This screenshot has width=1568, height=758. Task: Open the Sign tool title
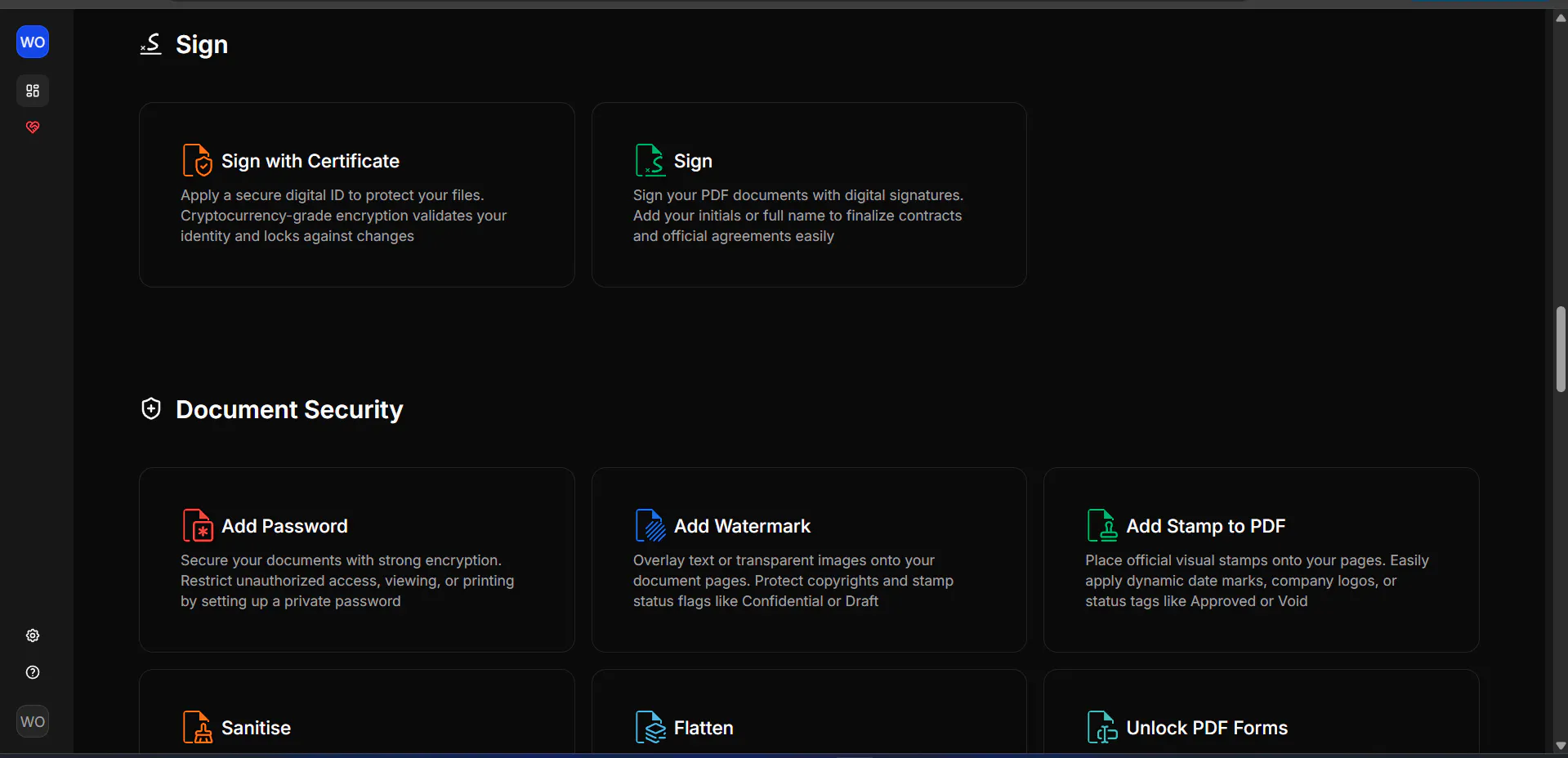coord(693,161)
